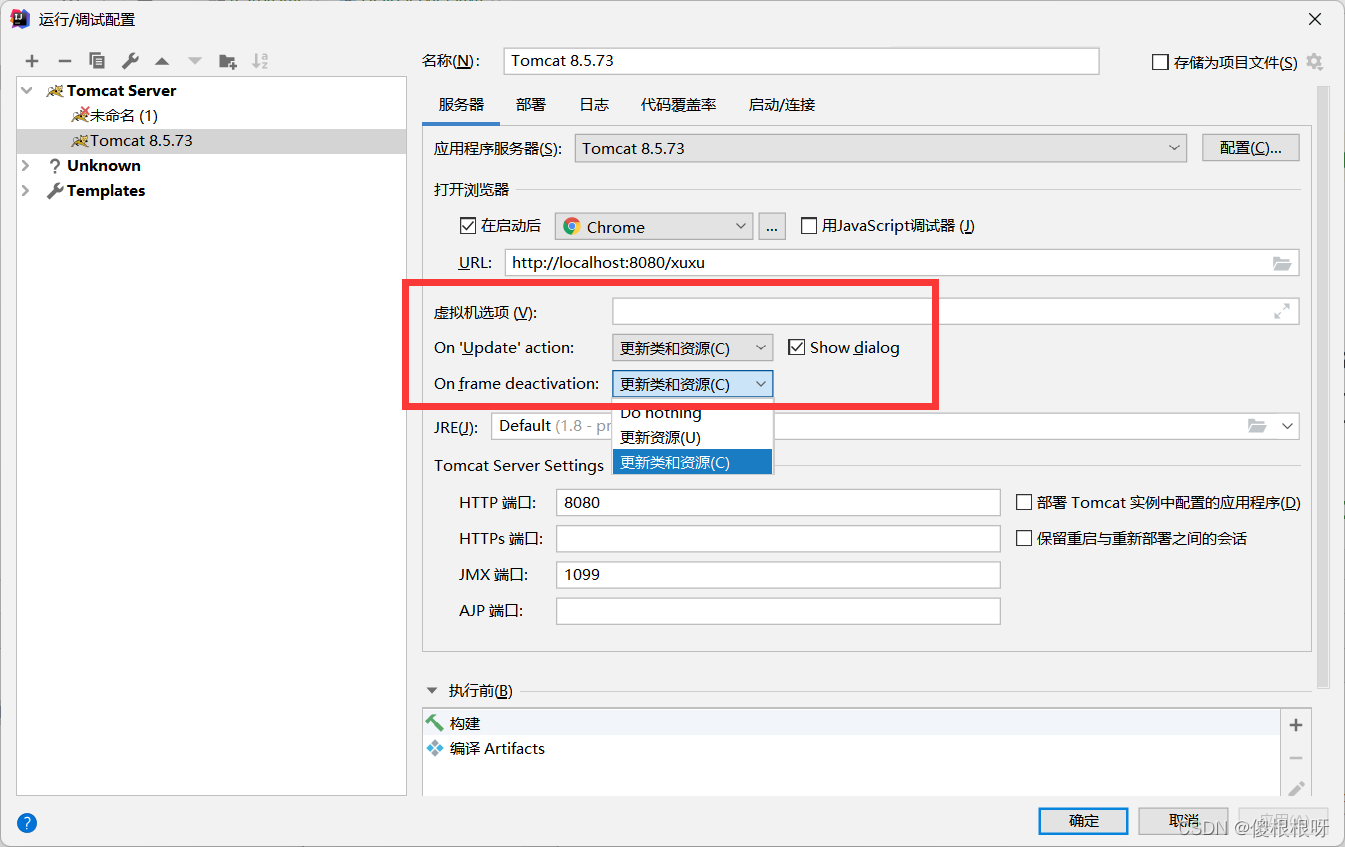The height and width of the screenshot is (847, 1345).
Task: Enable 部署 Tomcat 实例中配置的应用程序 checkbox
Action: 1024,502
